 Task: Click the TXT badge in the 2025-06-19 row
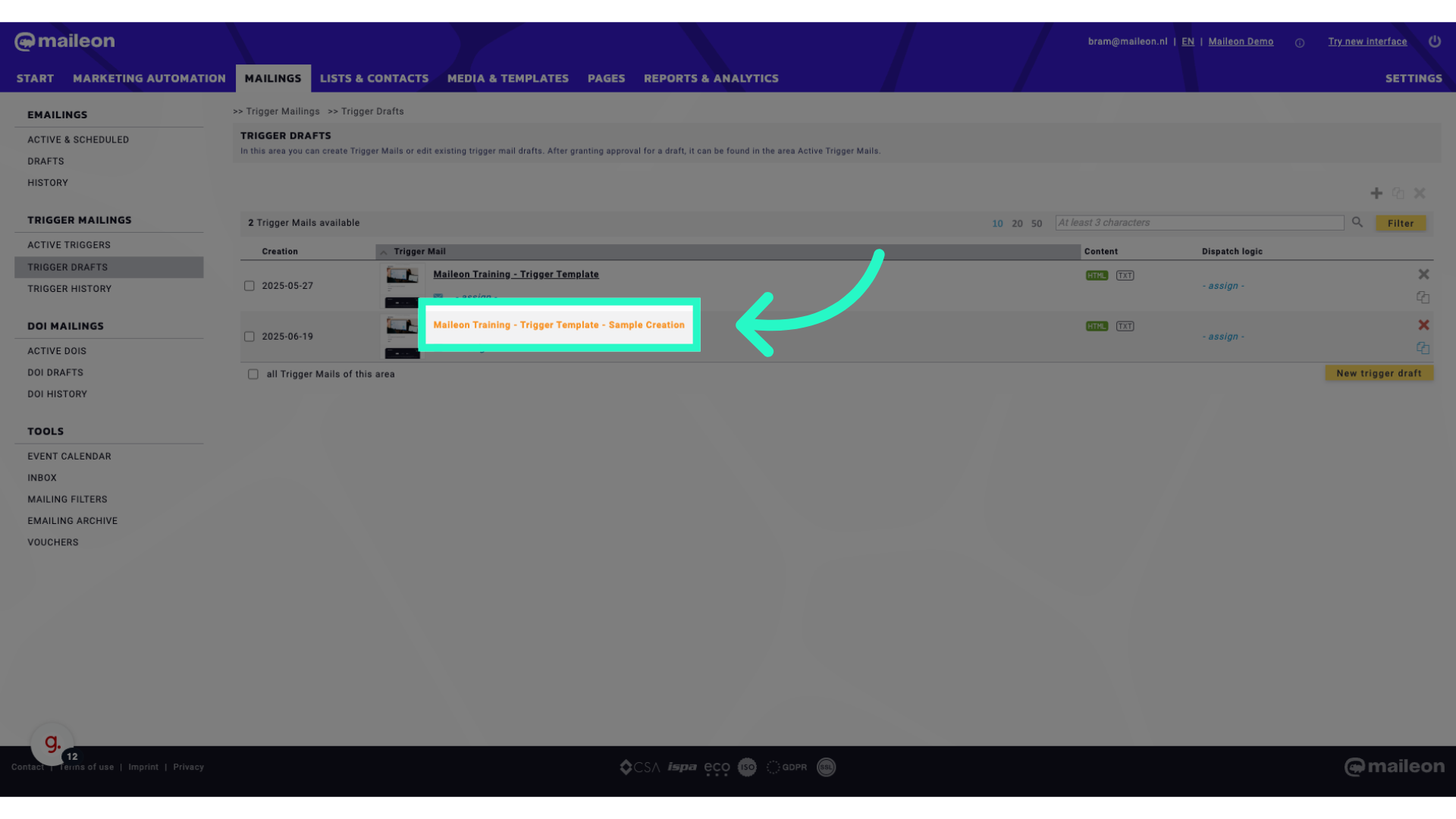[1125, 326]
